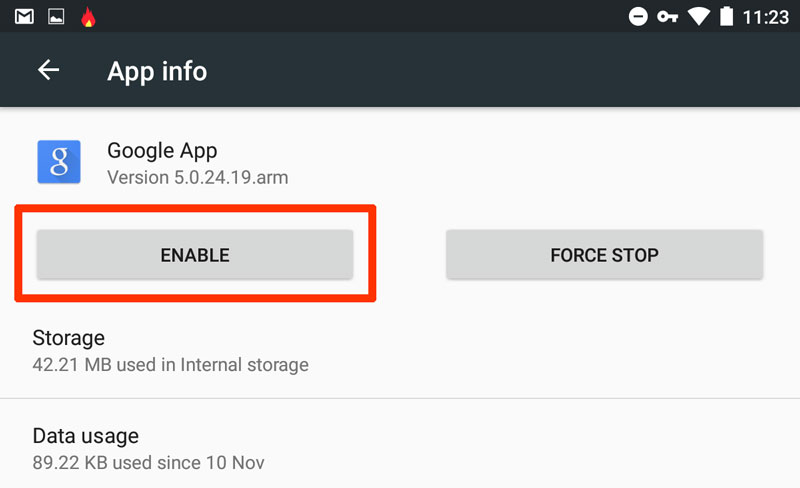Open the Storage section
800x488 pixels.
click(400, 351)
